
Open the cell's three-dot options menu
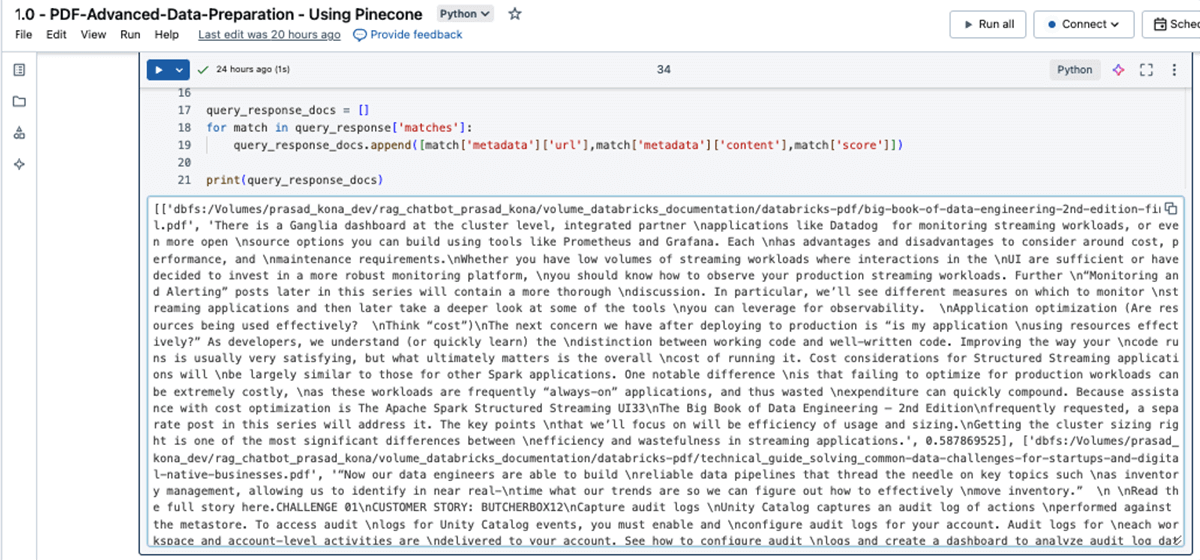pyautogui.click(x=1173, y=70)
